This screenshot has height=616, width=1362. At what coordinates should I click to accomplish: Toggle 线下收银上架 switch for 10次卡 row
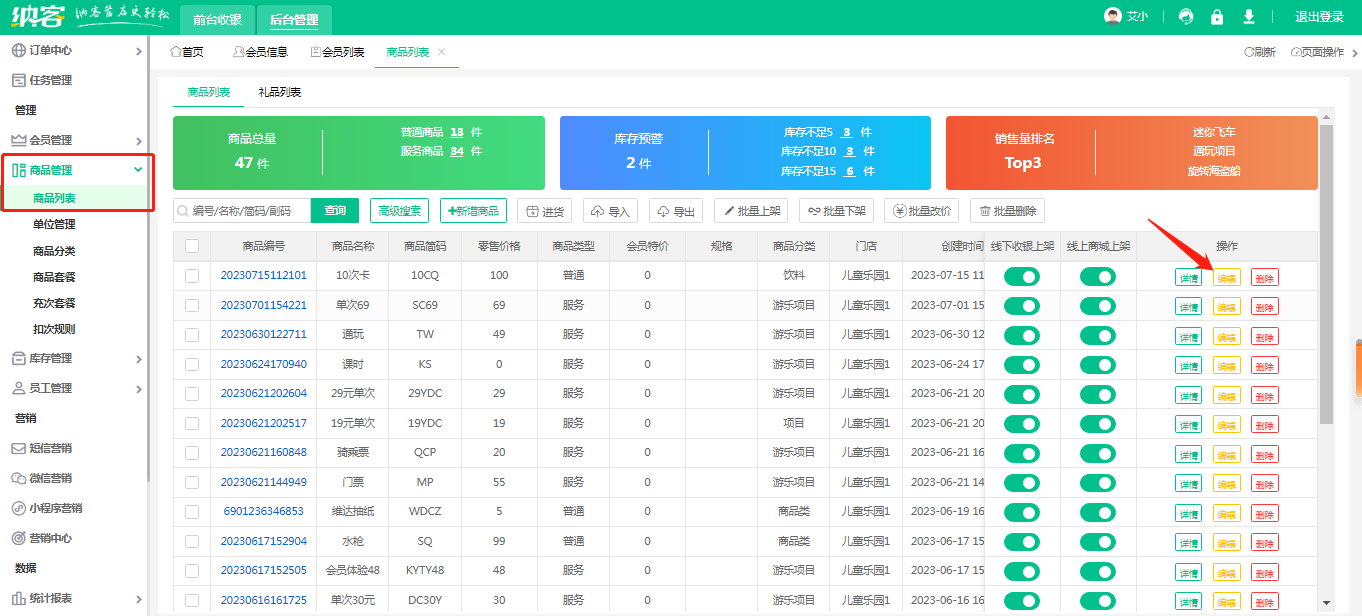coord(1022,277)
